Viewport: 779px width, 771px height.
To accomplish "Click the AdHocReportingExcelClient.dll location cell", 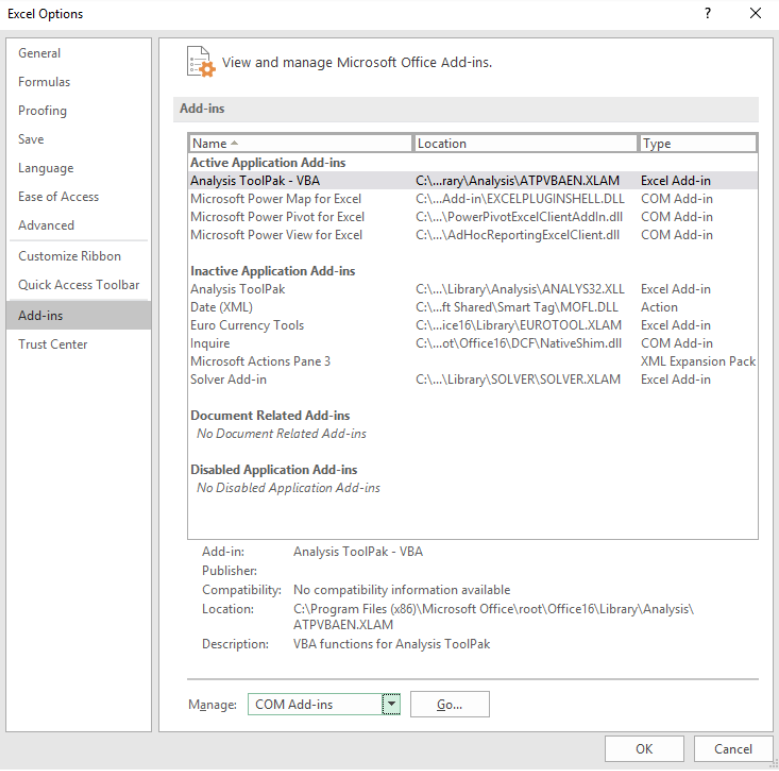I will pyautogui.click(x=518, y=234).
